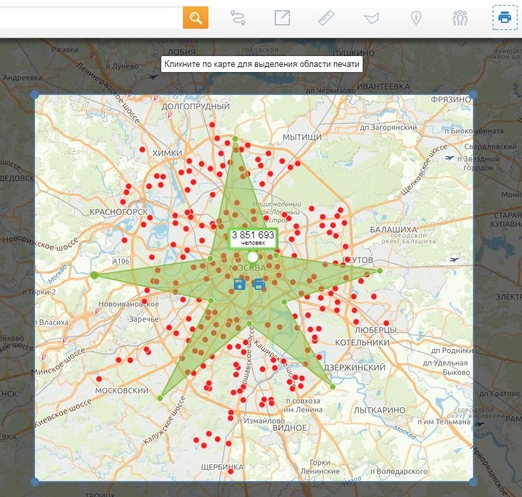Click the Заречье label on the map
522x497 pixels.
click(144, 319)
